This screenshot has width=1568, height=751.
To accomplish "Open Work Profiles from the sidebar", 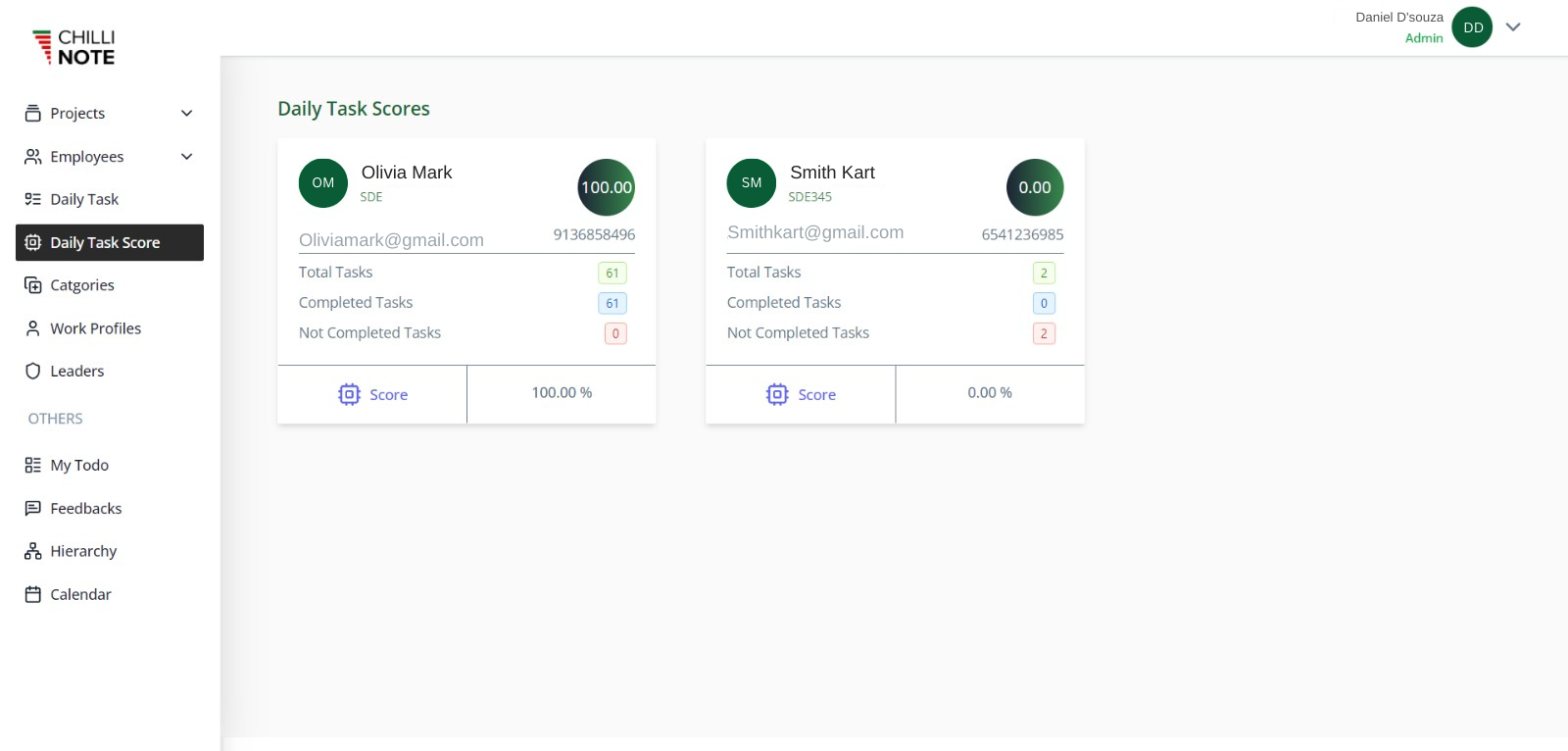I will (95, 328).
